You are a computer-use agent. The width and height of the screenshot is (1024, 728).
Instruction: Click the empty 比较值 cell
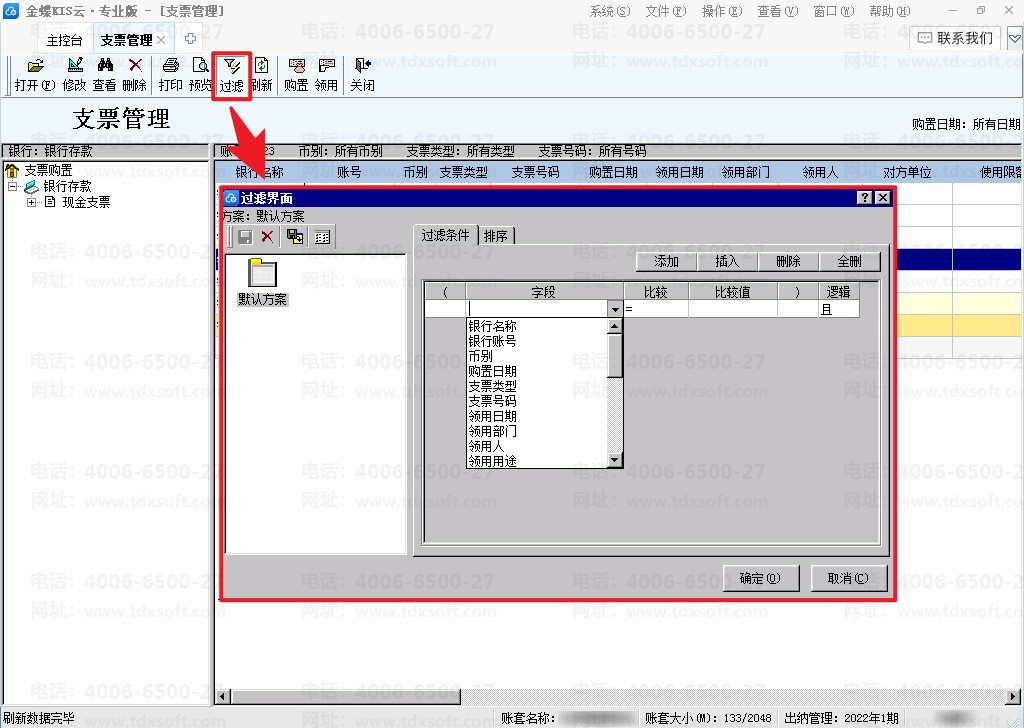coord(733,309)
